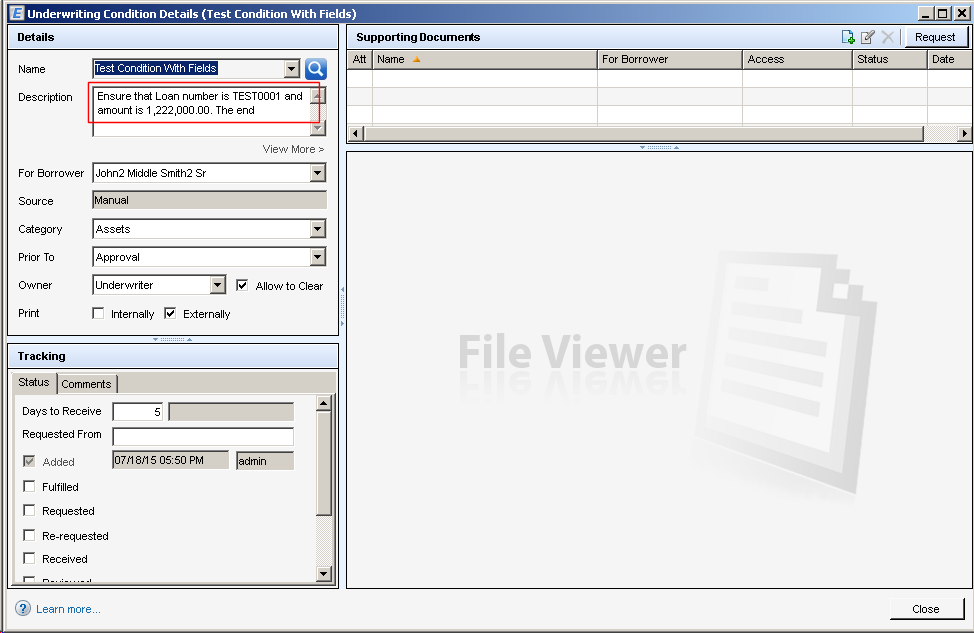Click the documents horizontal scrollbar thumb
This screenshot has height=633, width=974.
644,134
